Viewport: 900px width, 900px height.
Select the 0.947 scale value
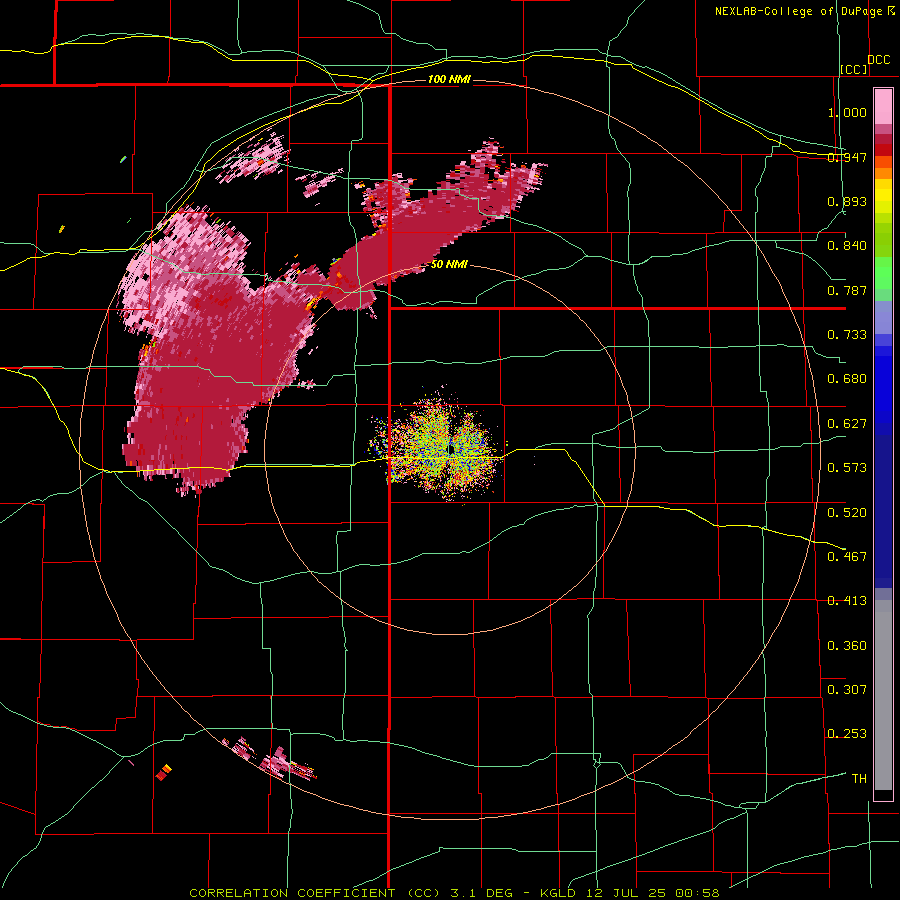[847, 157]
